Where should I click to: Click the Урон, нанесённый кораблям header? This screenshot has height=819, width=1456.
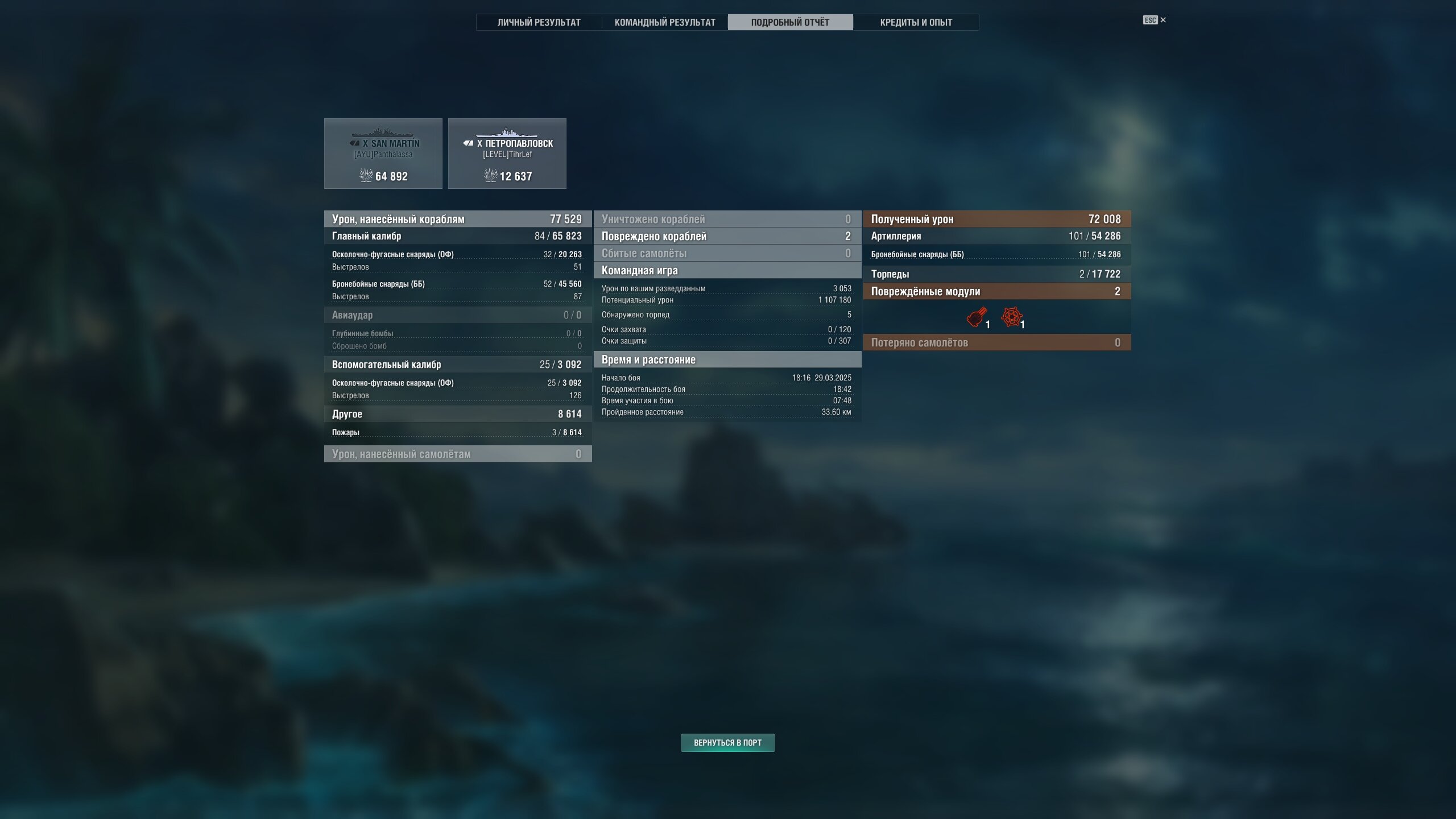point(458,219)
